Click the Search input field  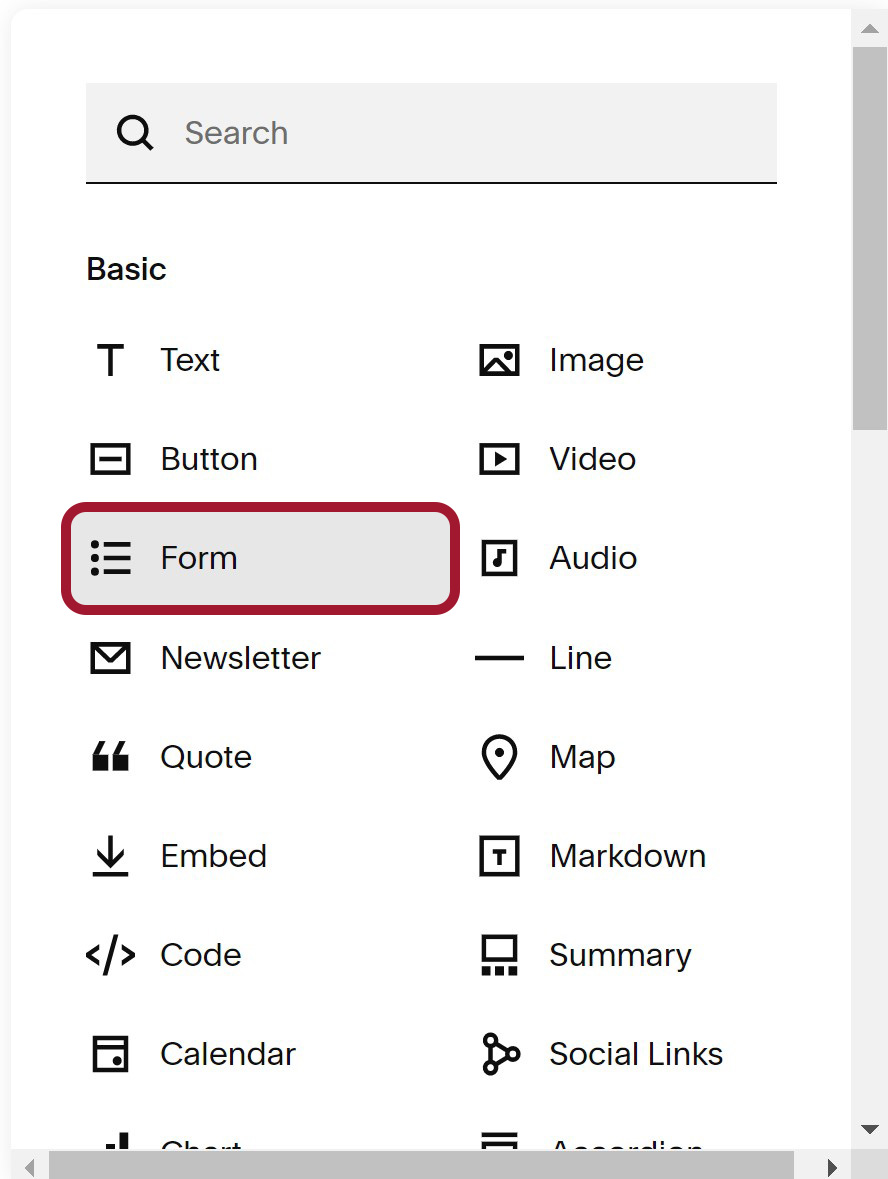[431, 133]
